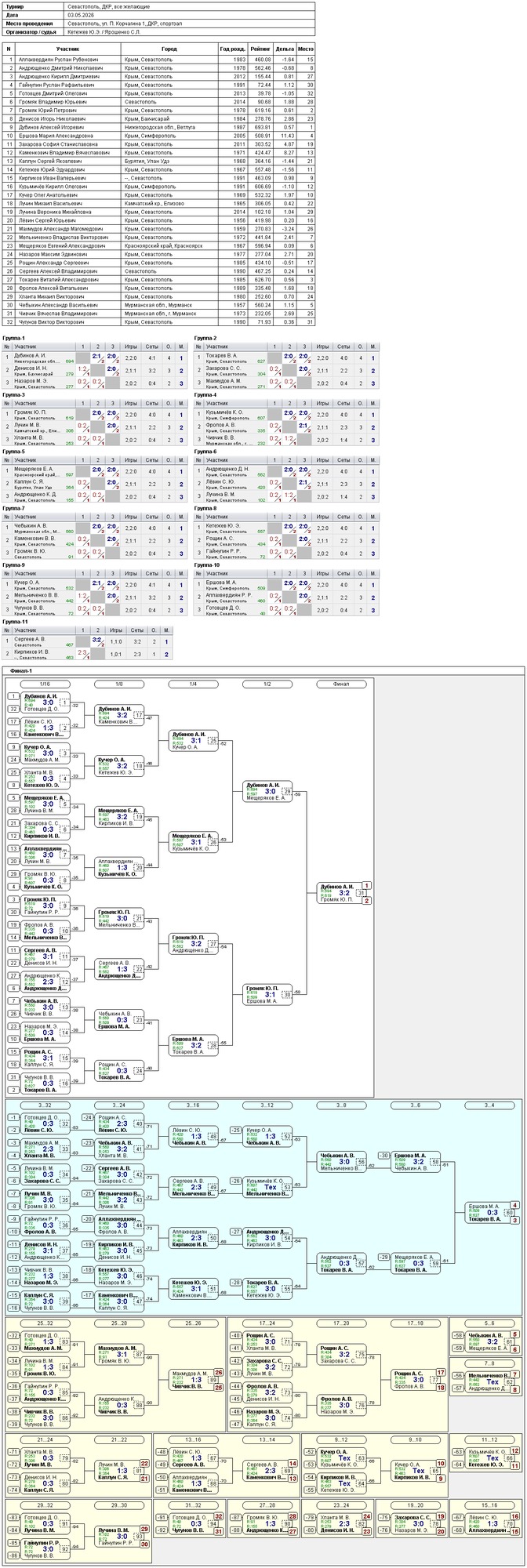The image size is (527, 1568).
Task: Select the Финал-1 tab label
Action: pos(22,672)
